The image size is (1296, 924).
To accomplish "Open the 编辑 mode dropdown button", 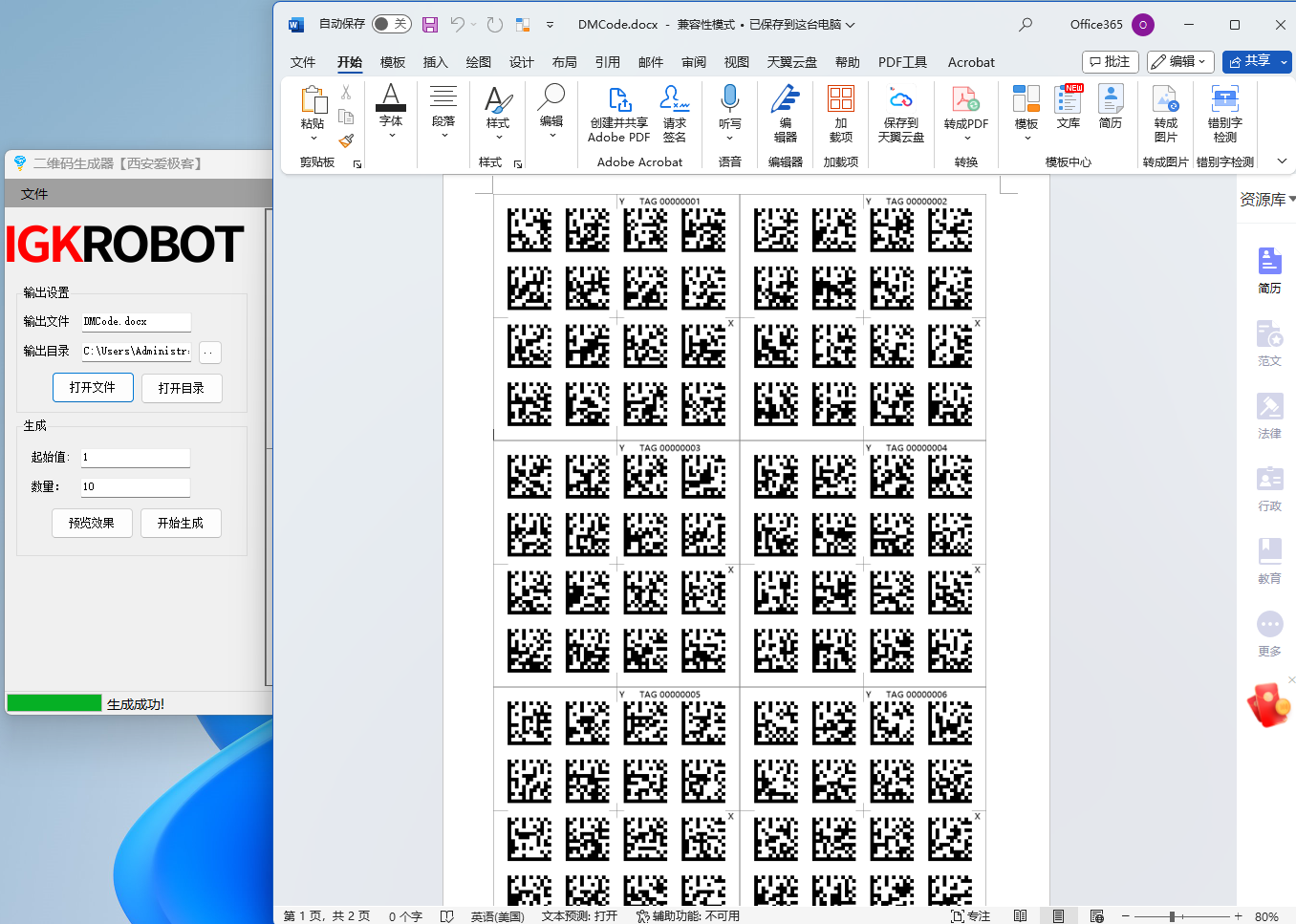I will [x=1181, y=61].
